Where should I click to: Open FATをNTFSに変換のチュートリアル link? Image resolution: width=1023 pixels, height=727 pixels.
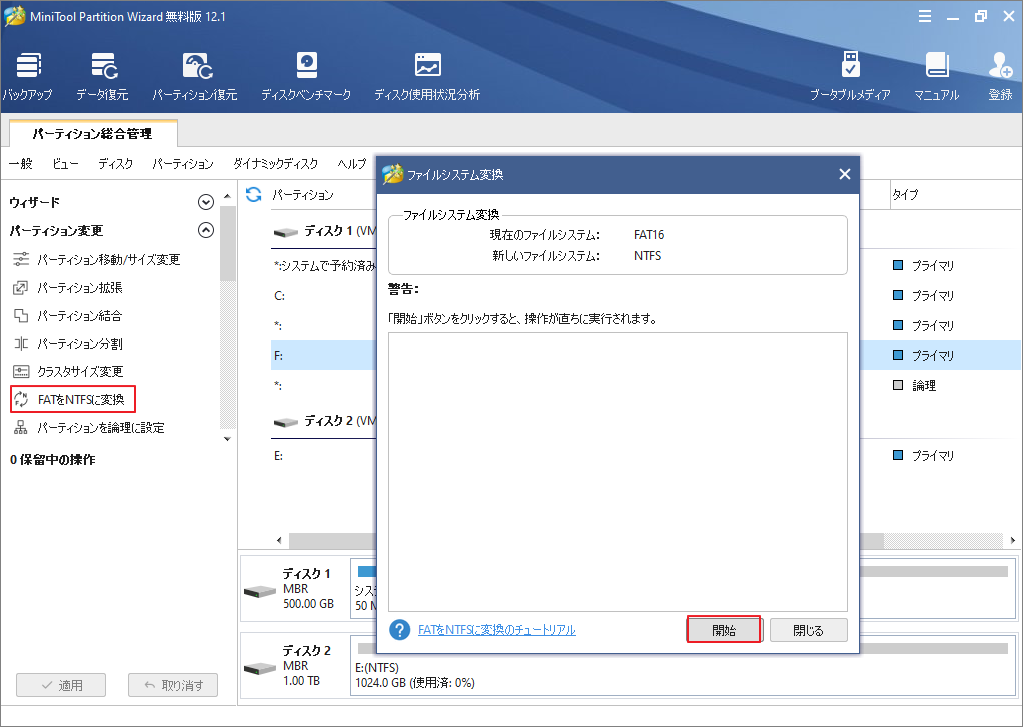tap(496, 630)
